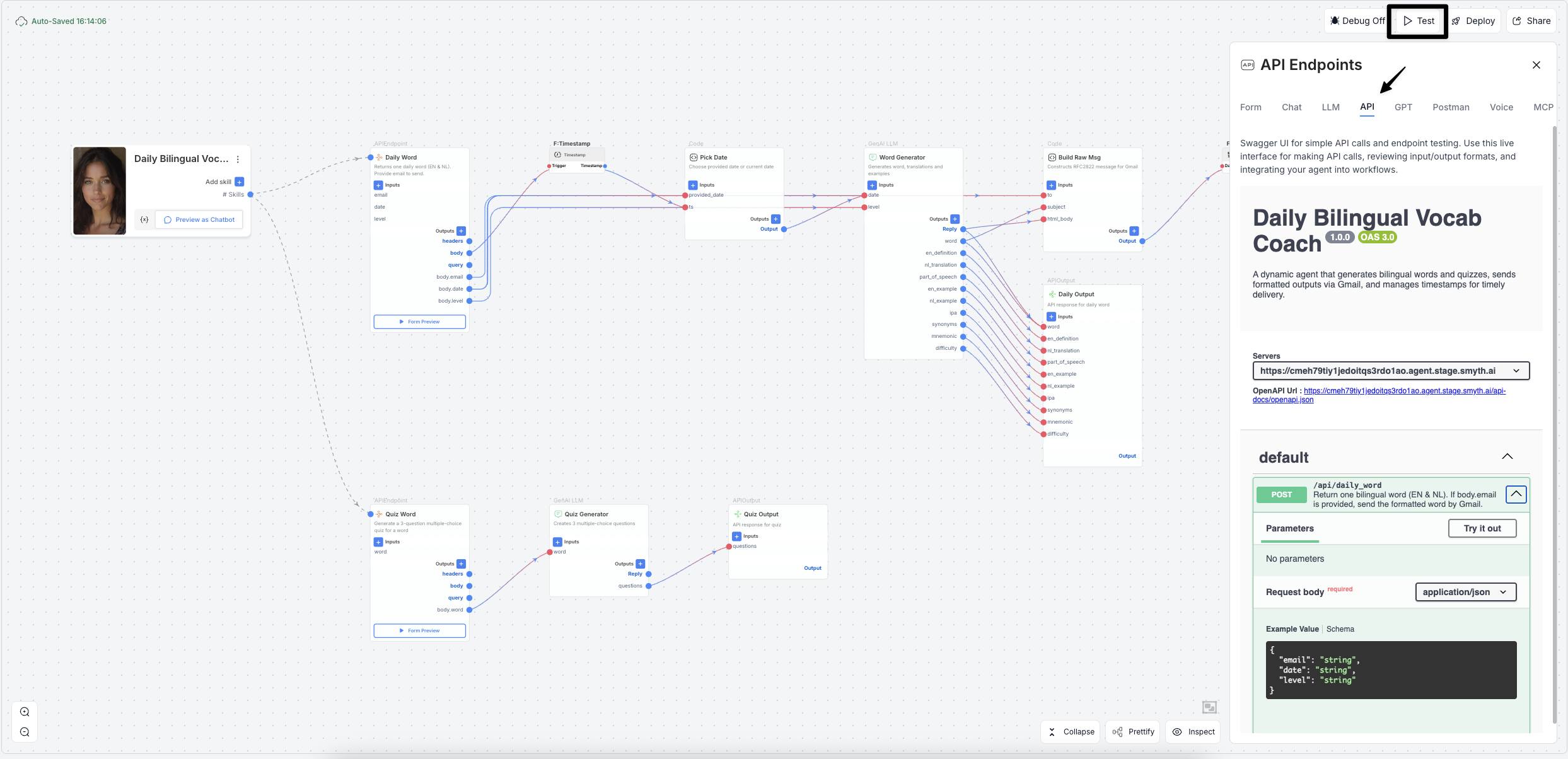
Task: Switch to the Postman tab
Action: point(1451,107)
